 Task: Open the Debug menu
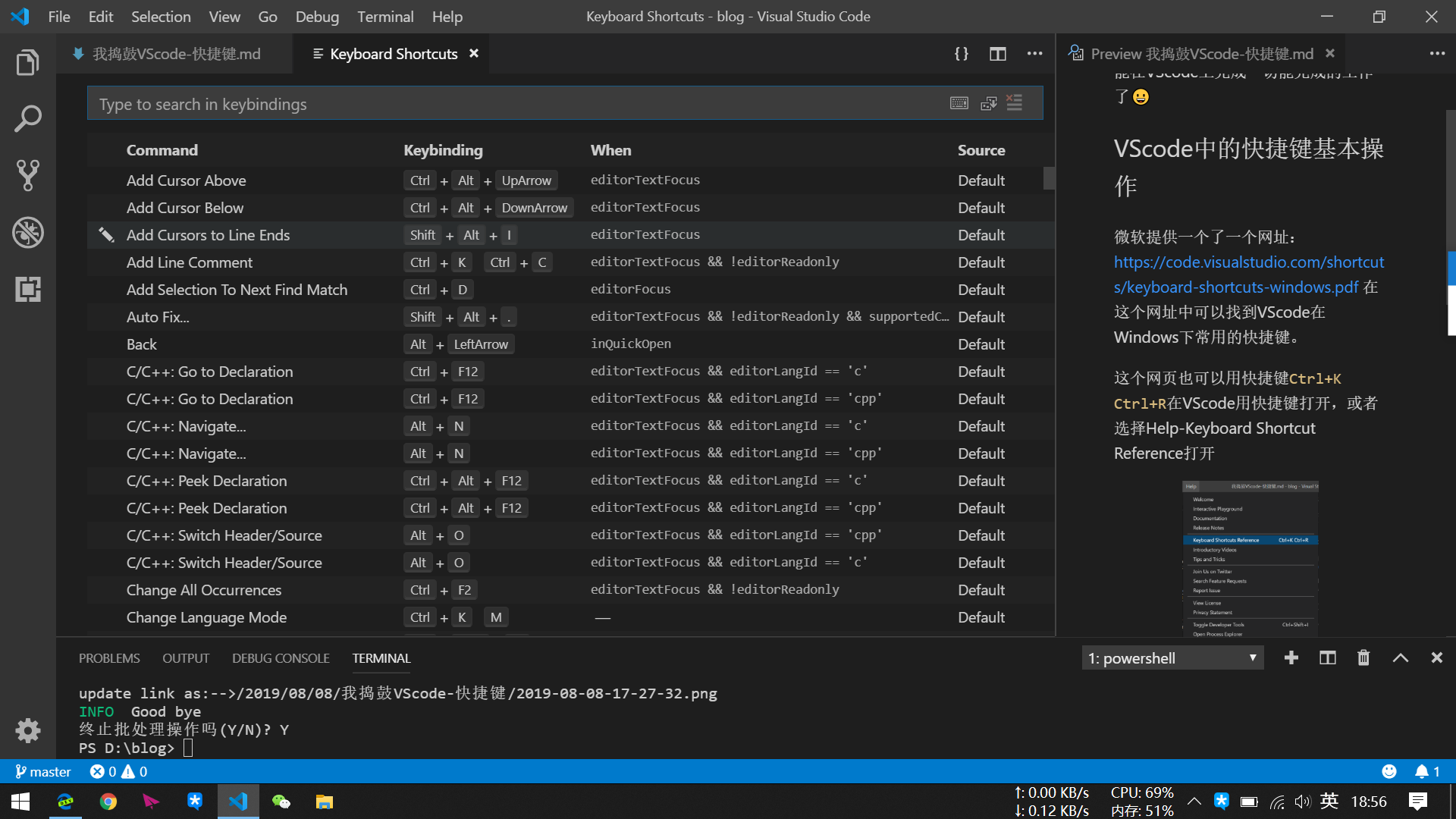(x=317, y=17)
